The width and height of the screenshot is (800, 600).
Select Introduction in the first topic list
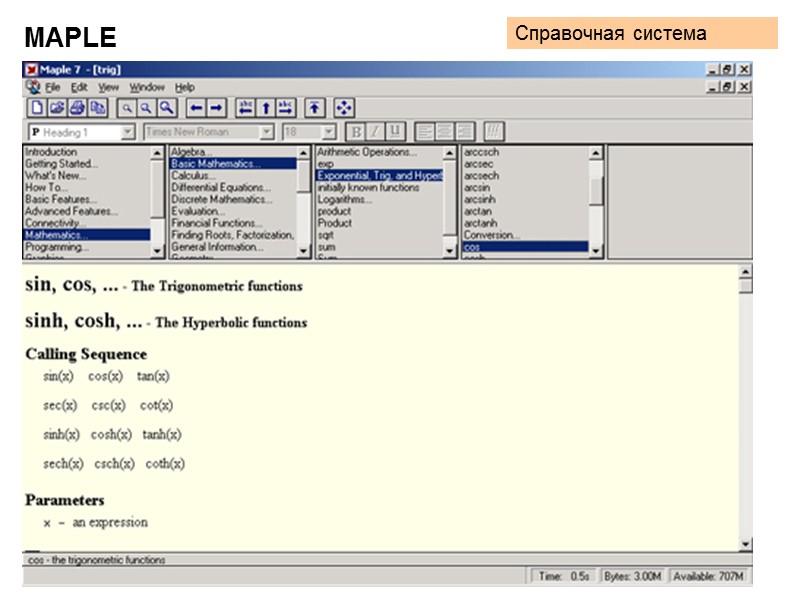pyautogui.click(x=51, y=152)
